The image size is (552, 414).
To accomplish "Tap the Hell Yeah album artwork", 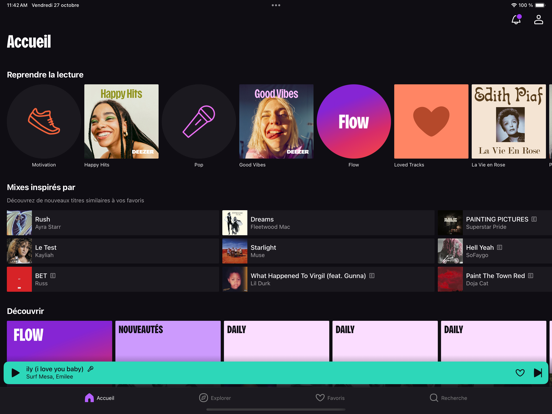I will (x=450, y=251).
